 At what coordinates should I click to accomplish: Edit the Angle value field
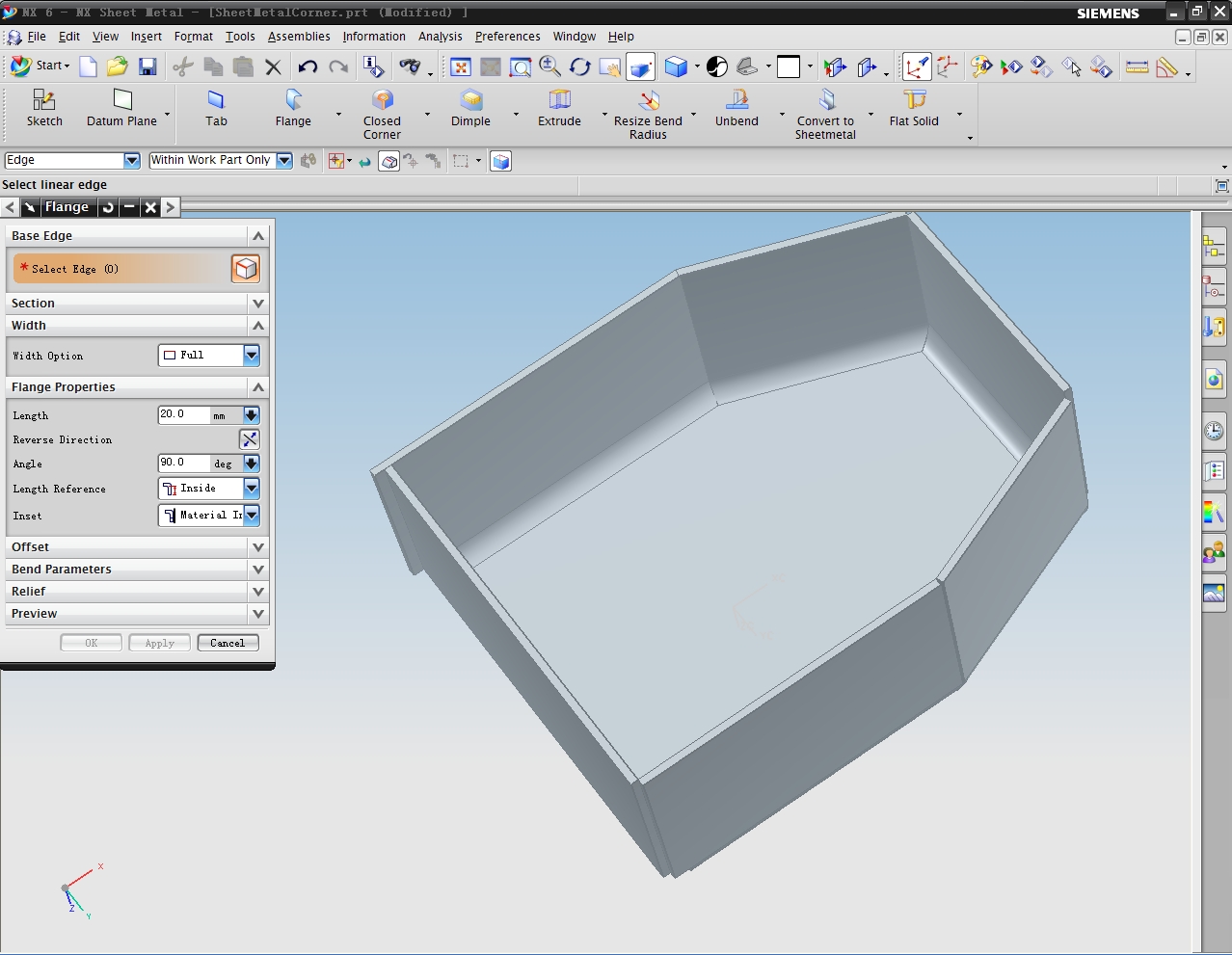[184, 464]
